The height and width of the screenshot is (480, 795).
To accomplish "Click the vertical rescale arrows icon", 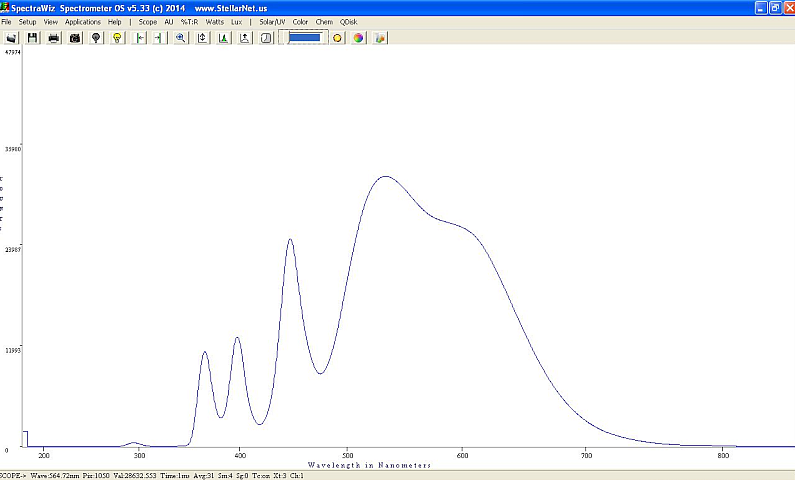I will tap(202, 38).
